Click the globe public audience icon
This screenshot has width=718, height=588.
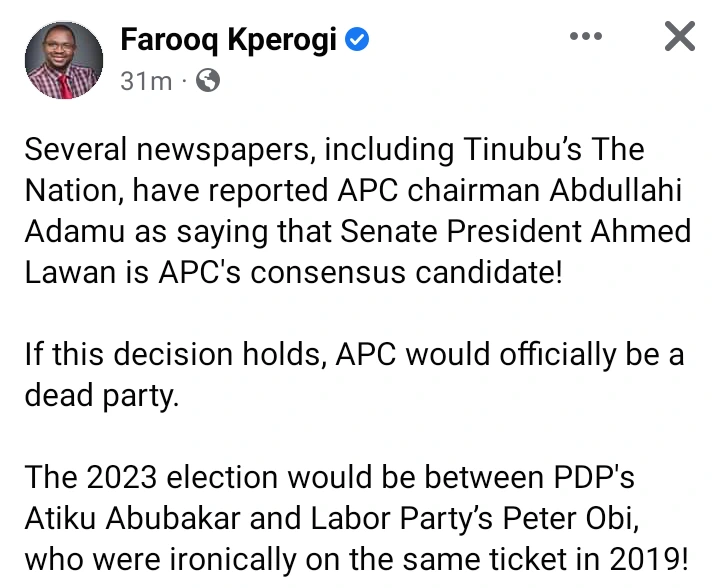(x=208, y=81)
